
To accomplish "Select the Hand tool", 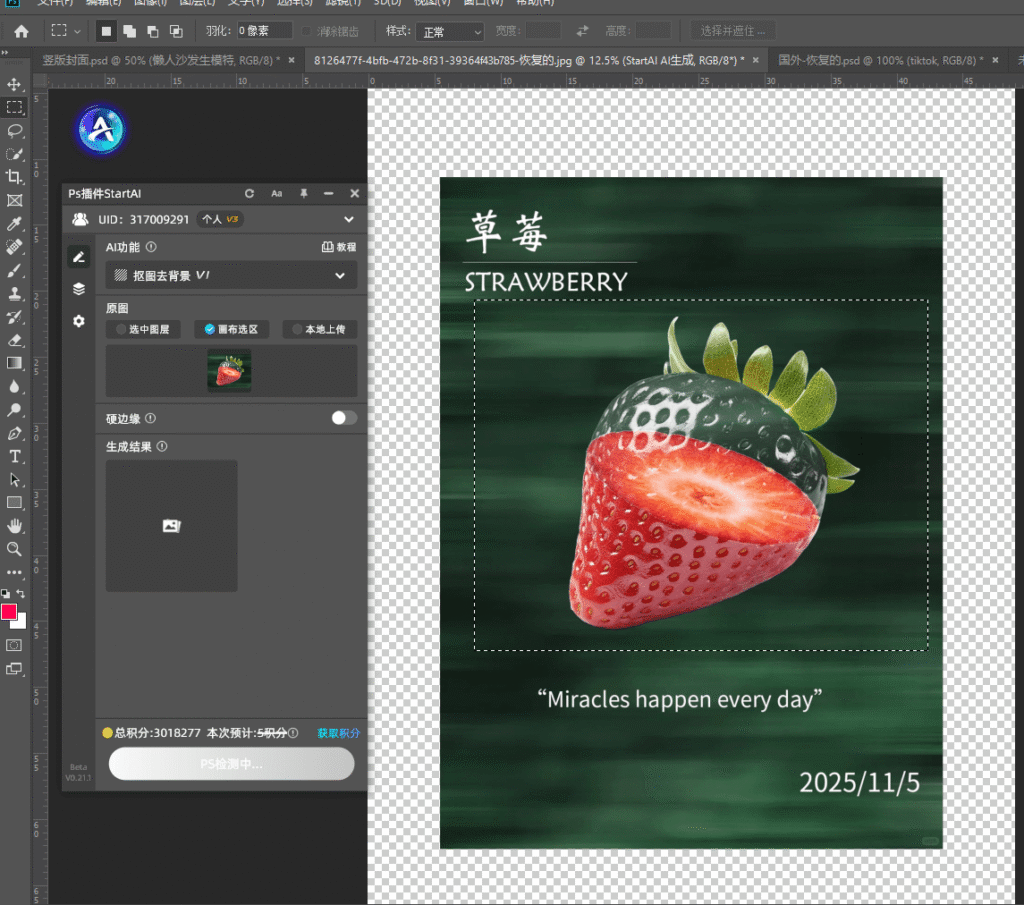I will [14, 526].
